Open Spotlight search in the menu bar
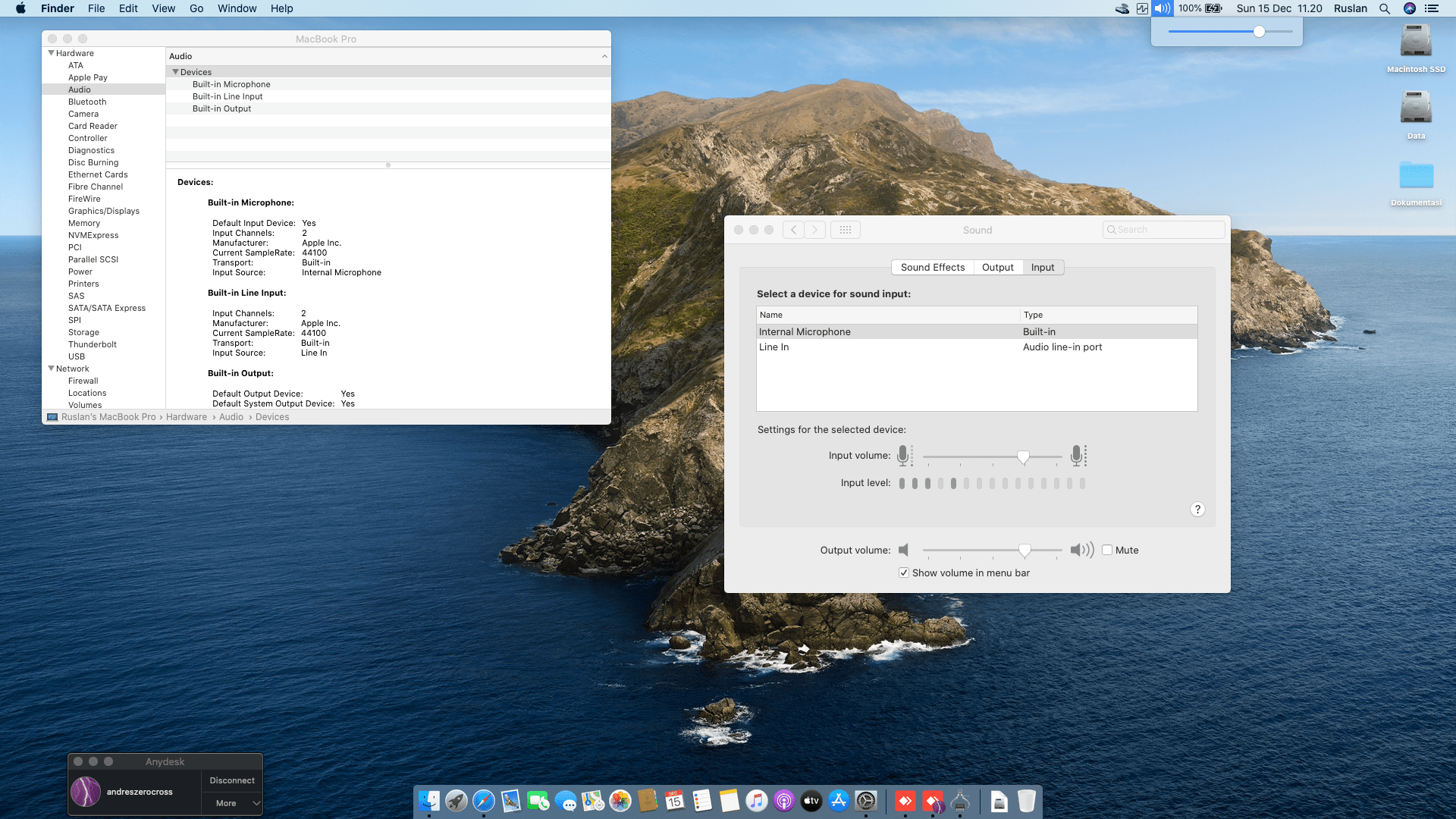Viewport: 1456px width, 819px height. coord(1385,8)
